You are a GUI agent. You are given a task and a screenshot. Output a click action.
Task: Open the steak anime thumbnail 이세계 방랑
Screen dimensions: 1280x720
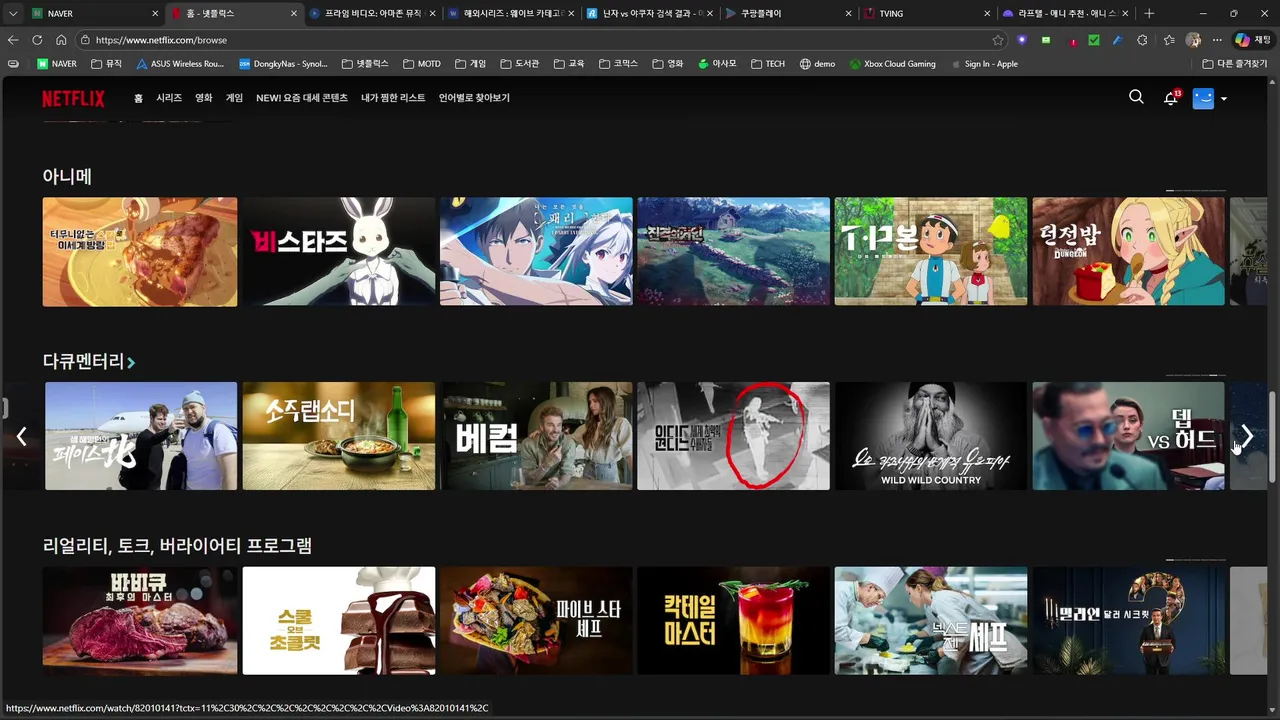140,251
